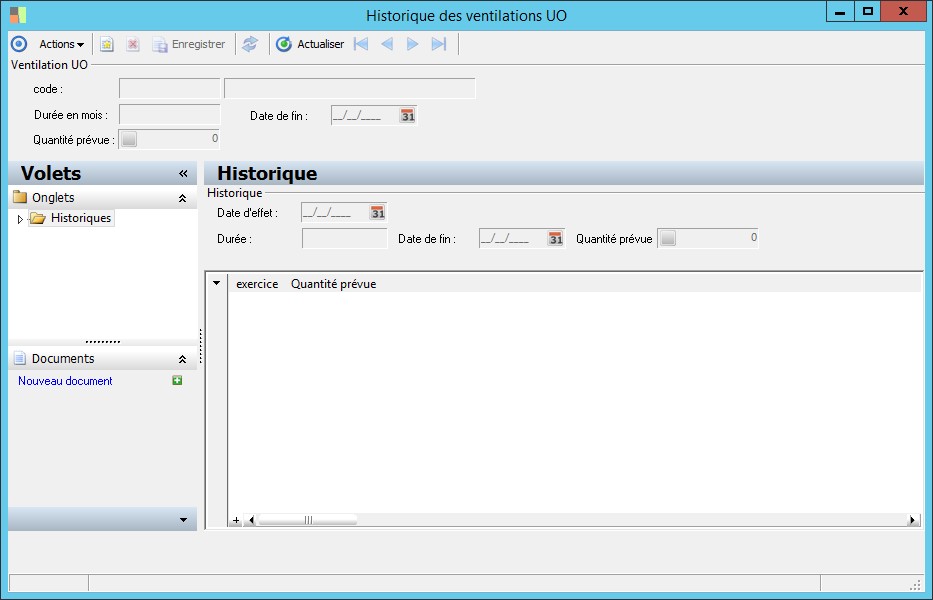Click the Documents page icon
The image size is (933, 600).
[20, 358]
